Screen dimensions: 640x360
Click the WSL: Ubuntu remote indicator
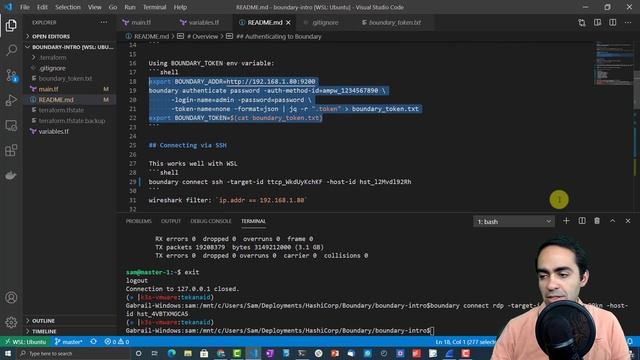point(25,342)
